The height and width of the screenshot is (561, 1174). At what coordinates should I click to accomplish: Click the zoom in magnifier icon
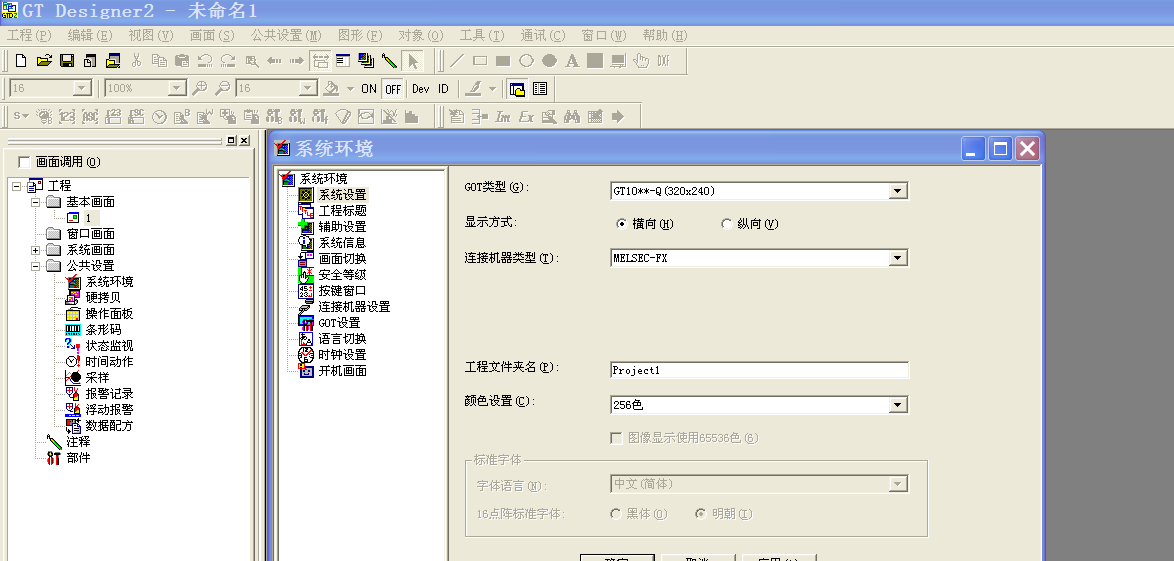[200, 89]
